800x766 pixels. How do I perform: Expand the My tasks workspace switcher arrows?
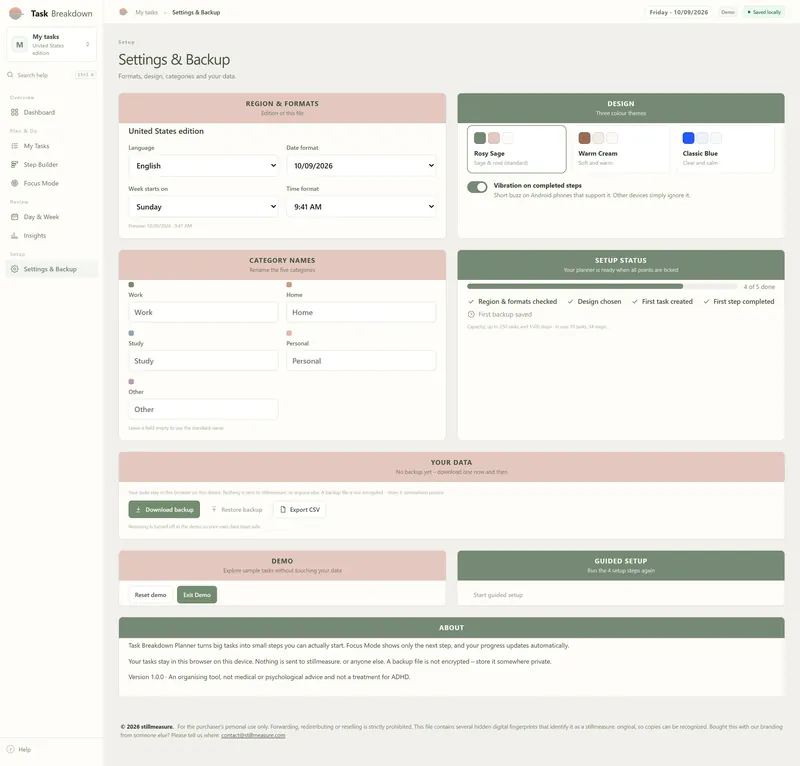(88, 44)
